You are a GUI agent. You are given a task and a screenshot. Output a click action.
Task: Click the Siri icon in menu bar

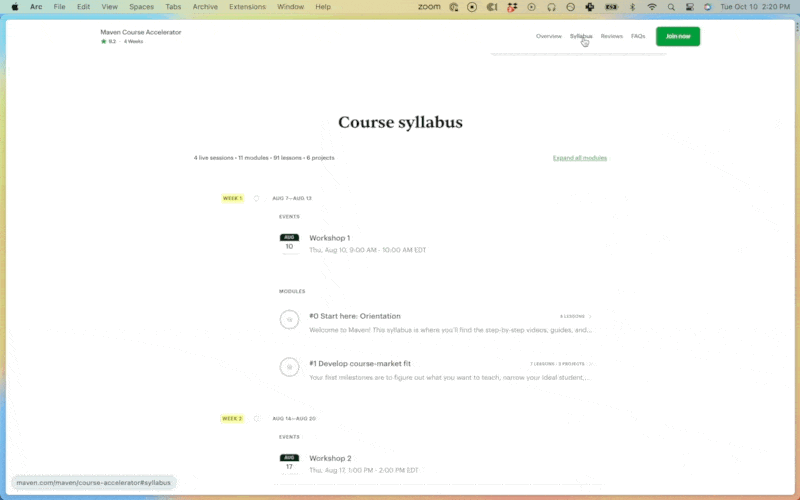click(x=707, y=7)
